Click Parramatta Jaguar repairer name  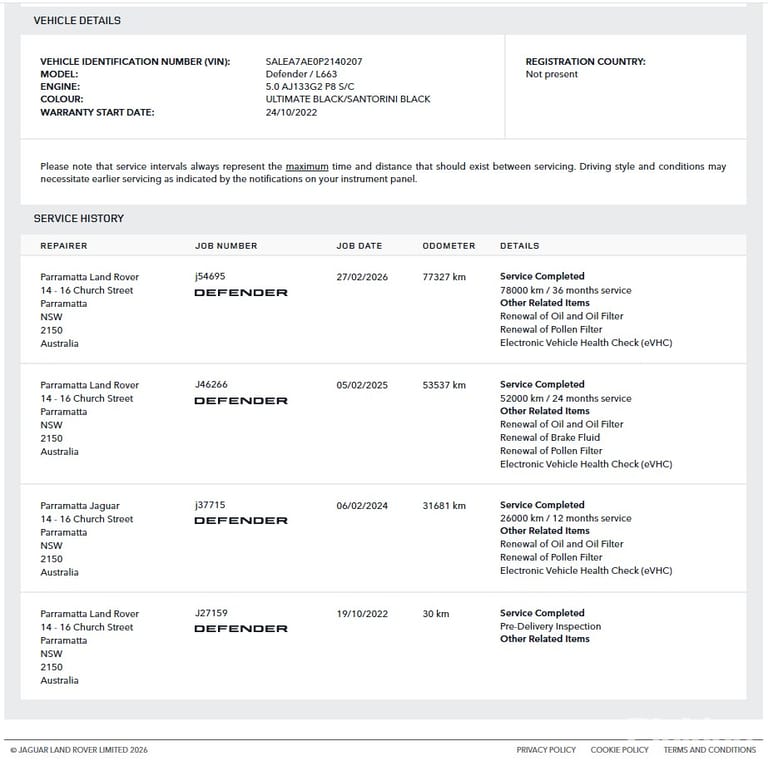click(x=80, y=505)
